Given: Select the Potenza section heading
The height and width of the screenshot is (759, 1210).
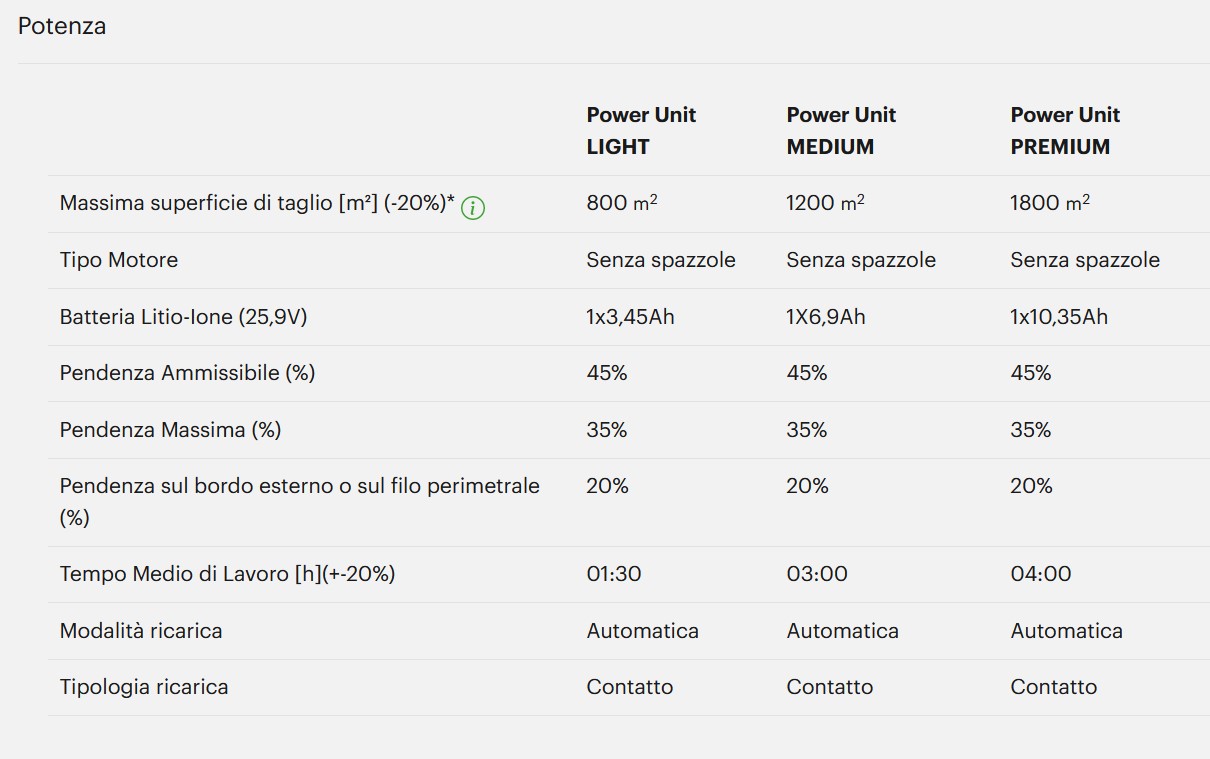Looking at the screenshot, I should coord(62,26).
